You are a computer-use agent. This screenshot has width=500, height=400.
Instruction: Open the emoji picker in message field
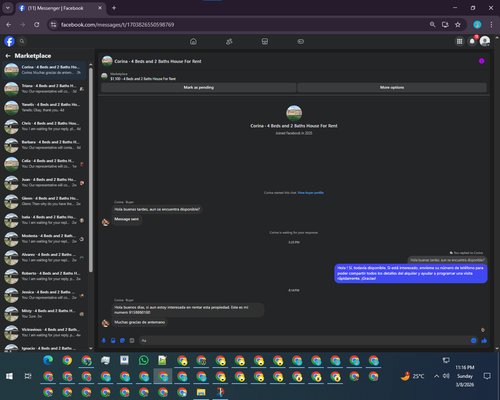click(x=473, y=340)
